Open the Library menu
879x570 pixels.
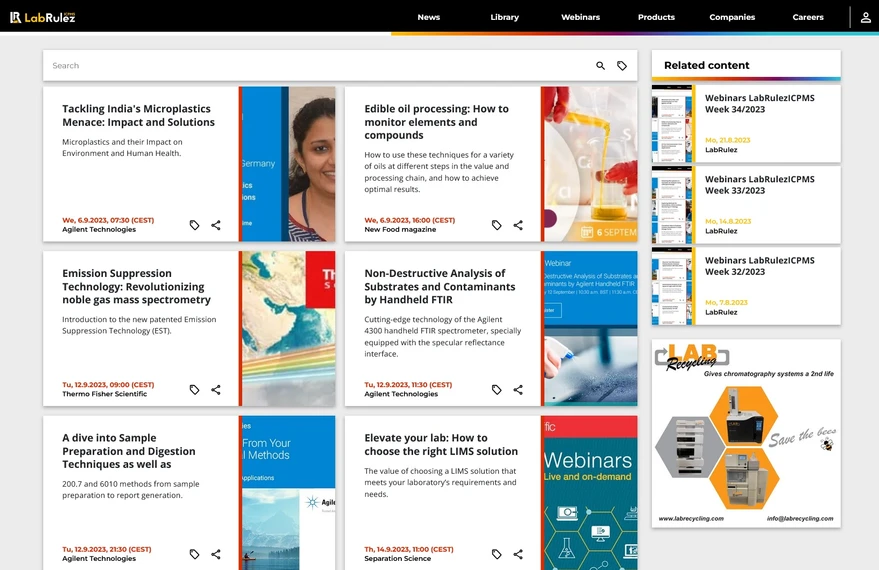(x=505, y=17)
